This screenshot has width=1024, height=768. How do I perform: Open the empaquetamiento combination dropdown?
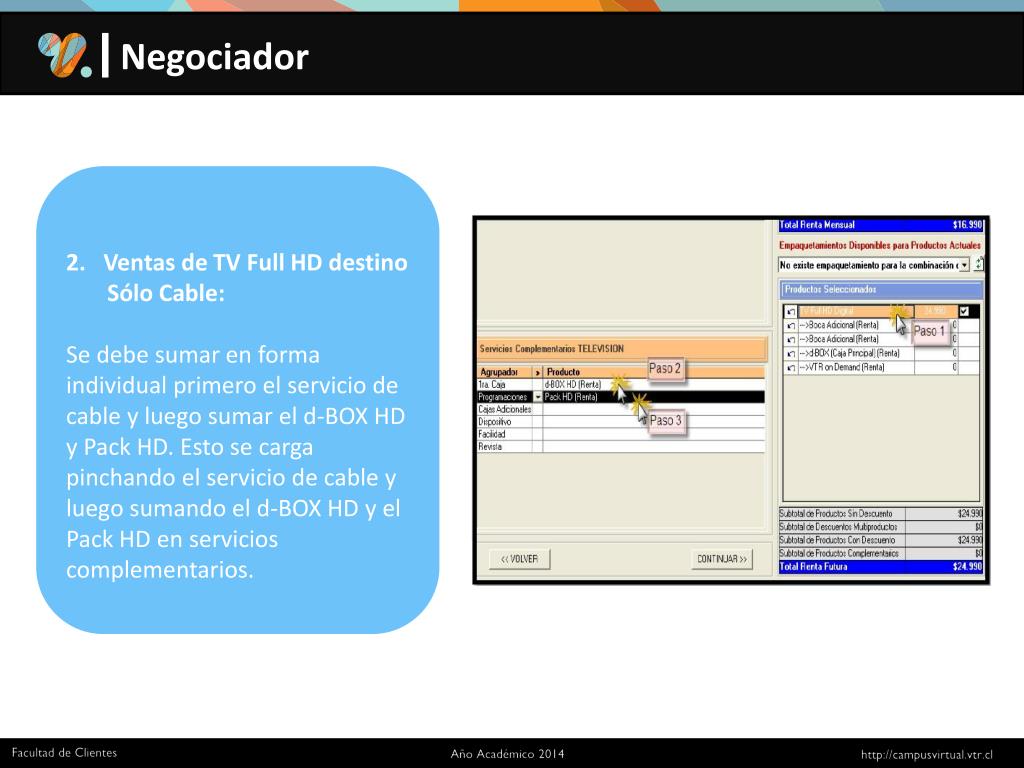[x=964, y=265]
